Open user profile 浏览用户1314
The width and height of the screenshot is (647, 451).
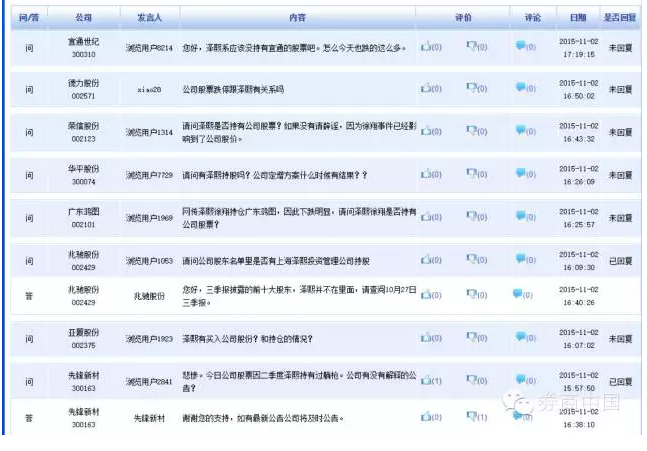click(x=149, y=132)
